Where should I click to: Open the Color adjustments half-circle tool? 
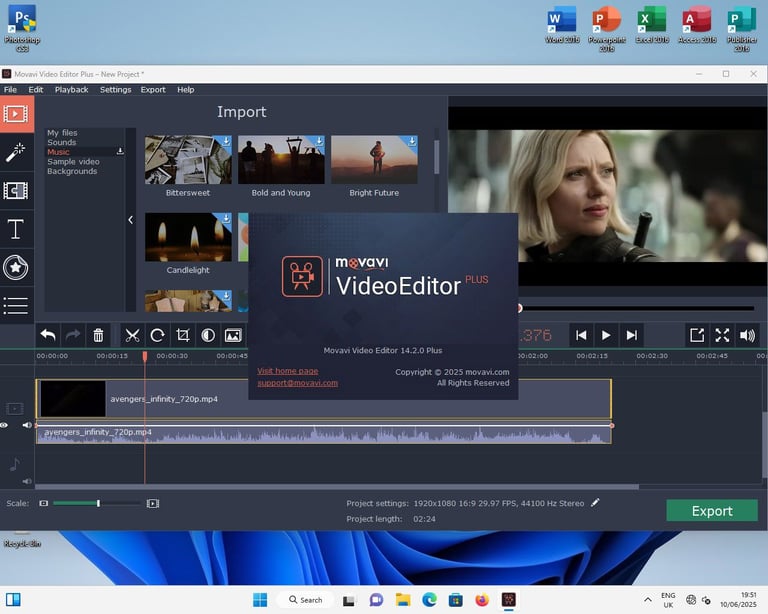pyautogui.click(x=208, y=335)
